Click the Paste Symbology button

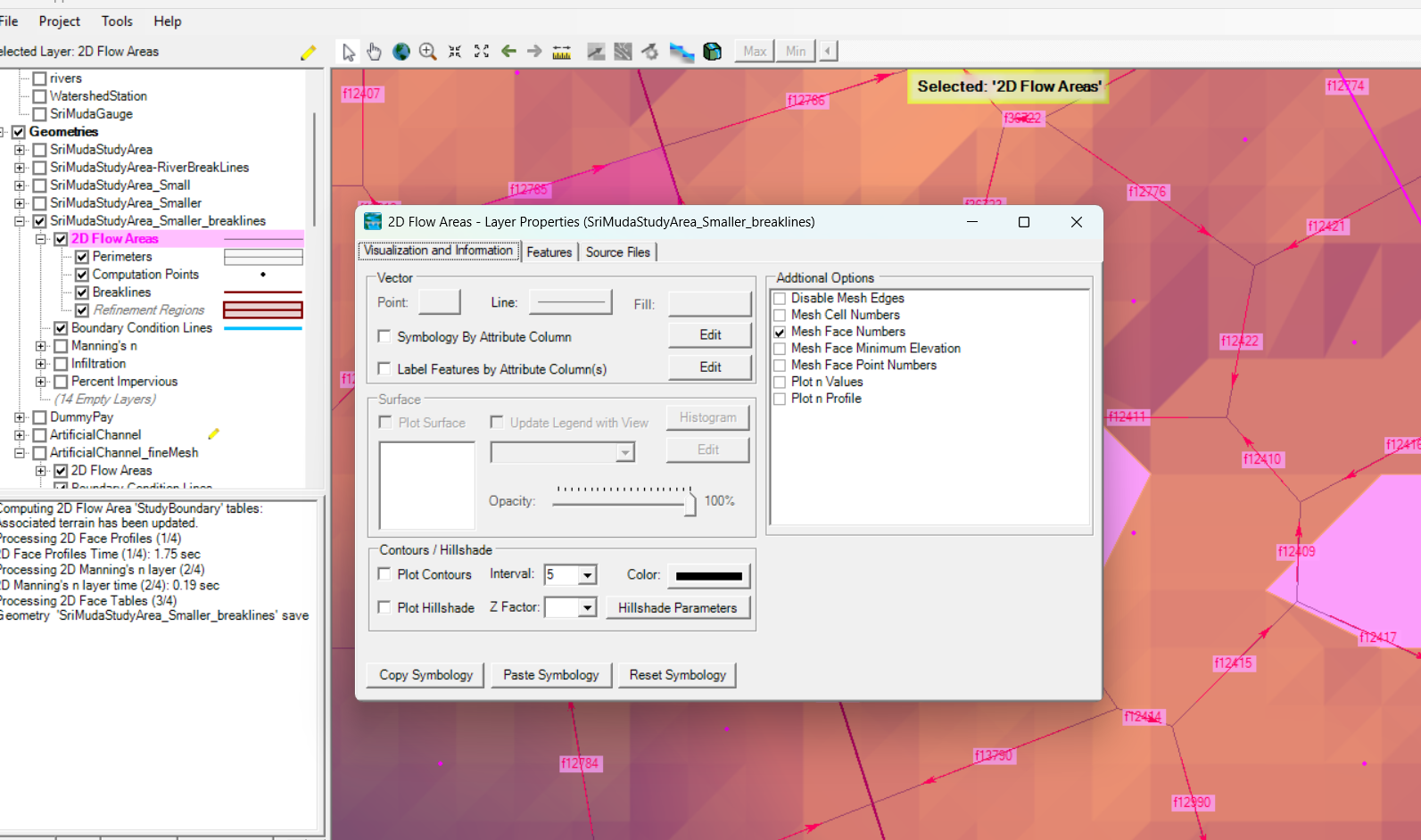pos(551,675)
